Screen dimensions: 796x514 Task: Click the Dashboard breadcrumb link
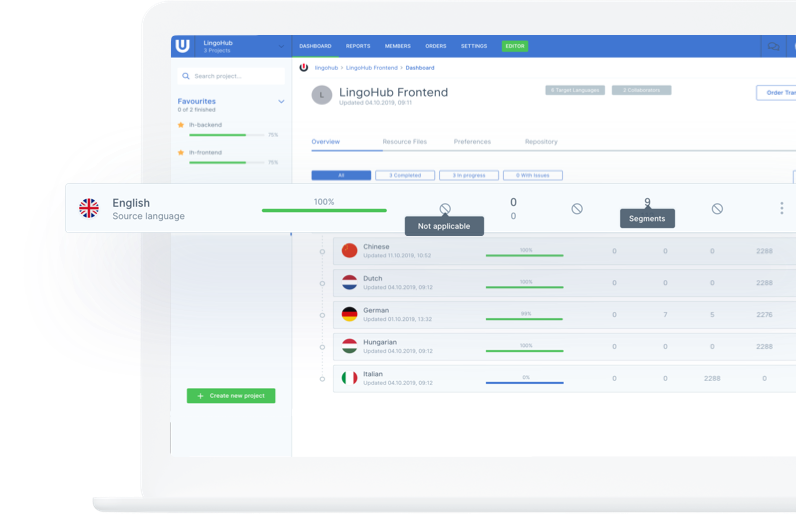[420, 67]
